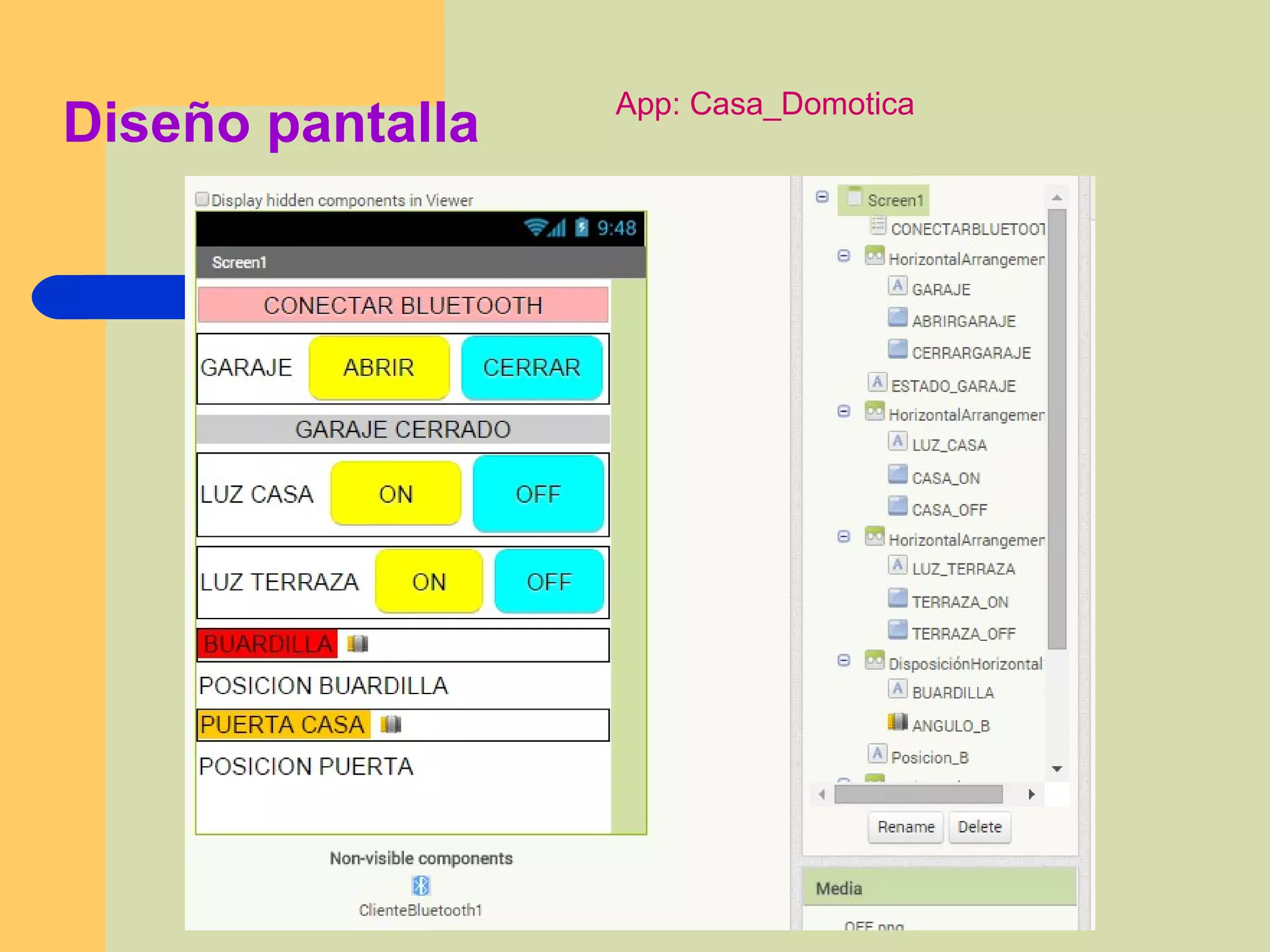Click the arrangement icon above LUZ_TERRAZA item
The width and height of the screenshot is (1270, 952).
[x=874, y=536]
